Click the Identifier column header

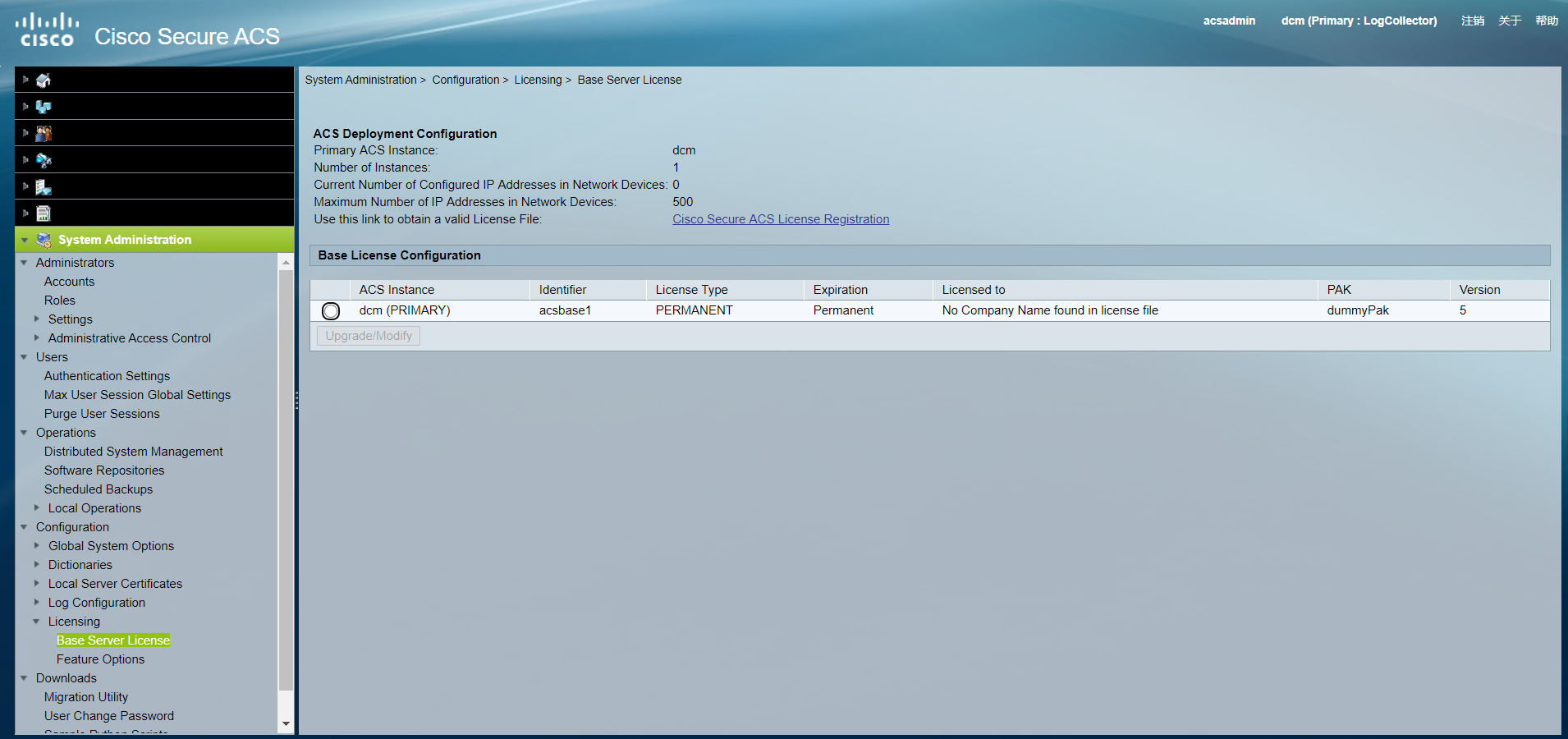pos(588,290)
